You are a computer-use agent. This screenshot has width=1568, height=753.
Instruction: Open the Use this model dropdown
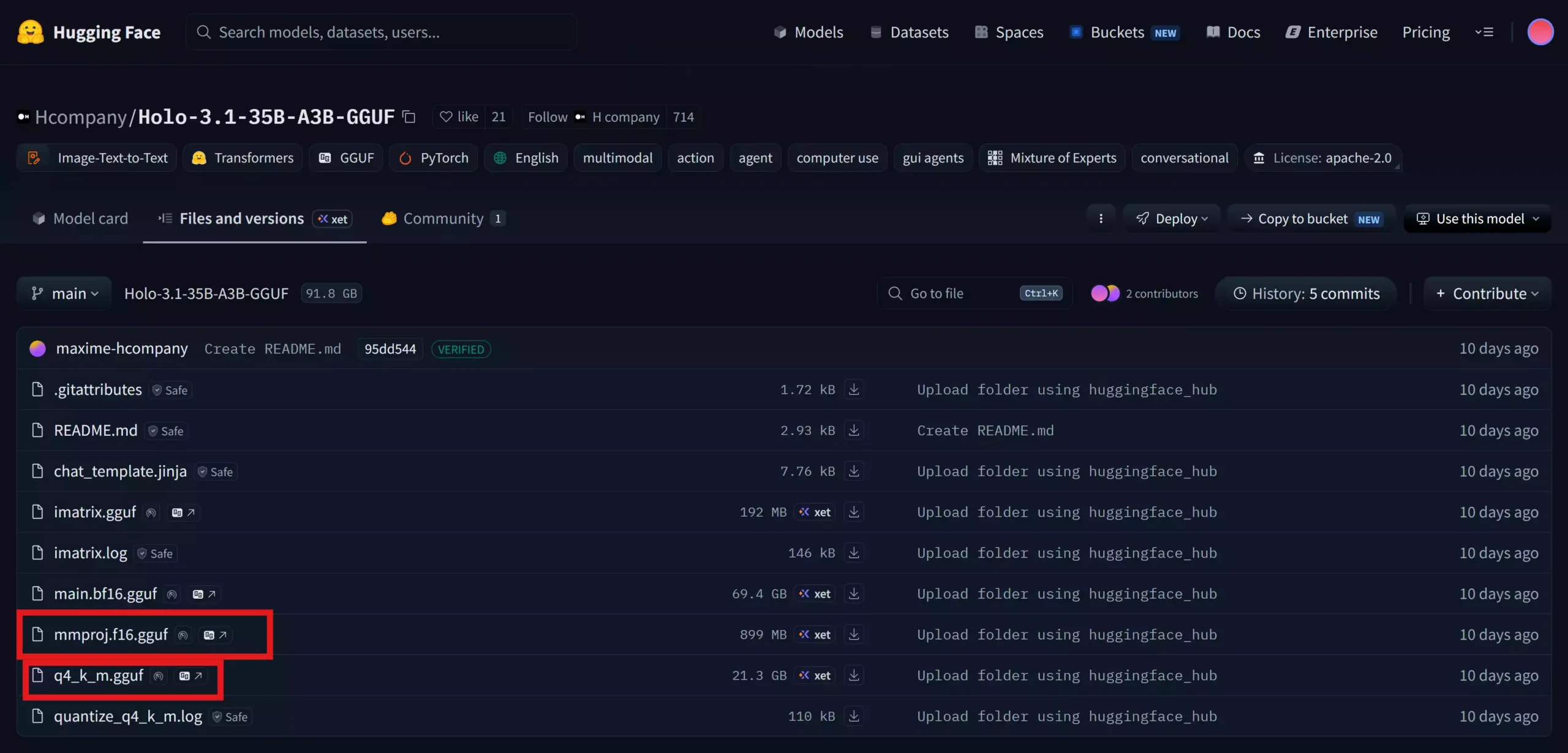tap(1477, 219)
